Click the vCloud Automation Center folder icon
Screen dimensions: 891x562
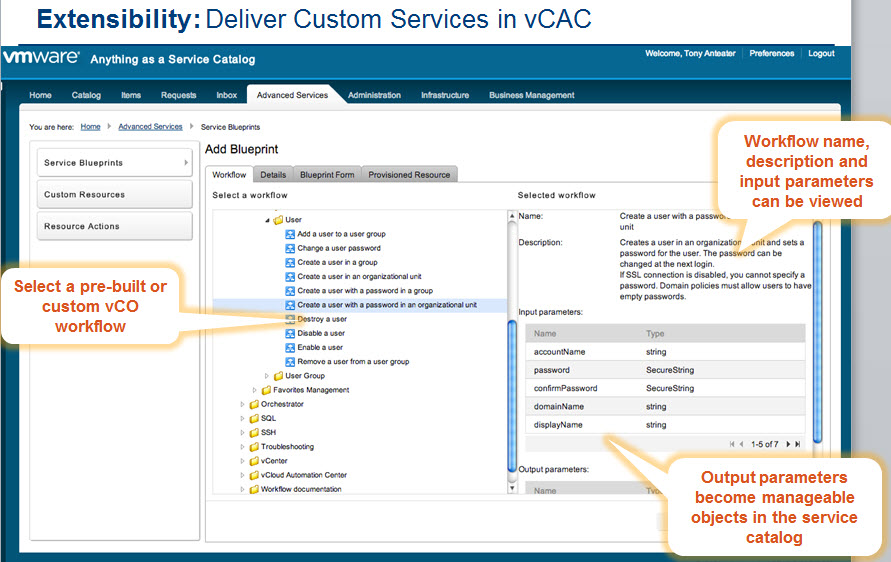(x=254, y=476)
